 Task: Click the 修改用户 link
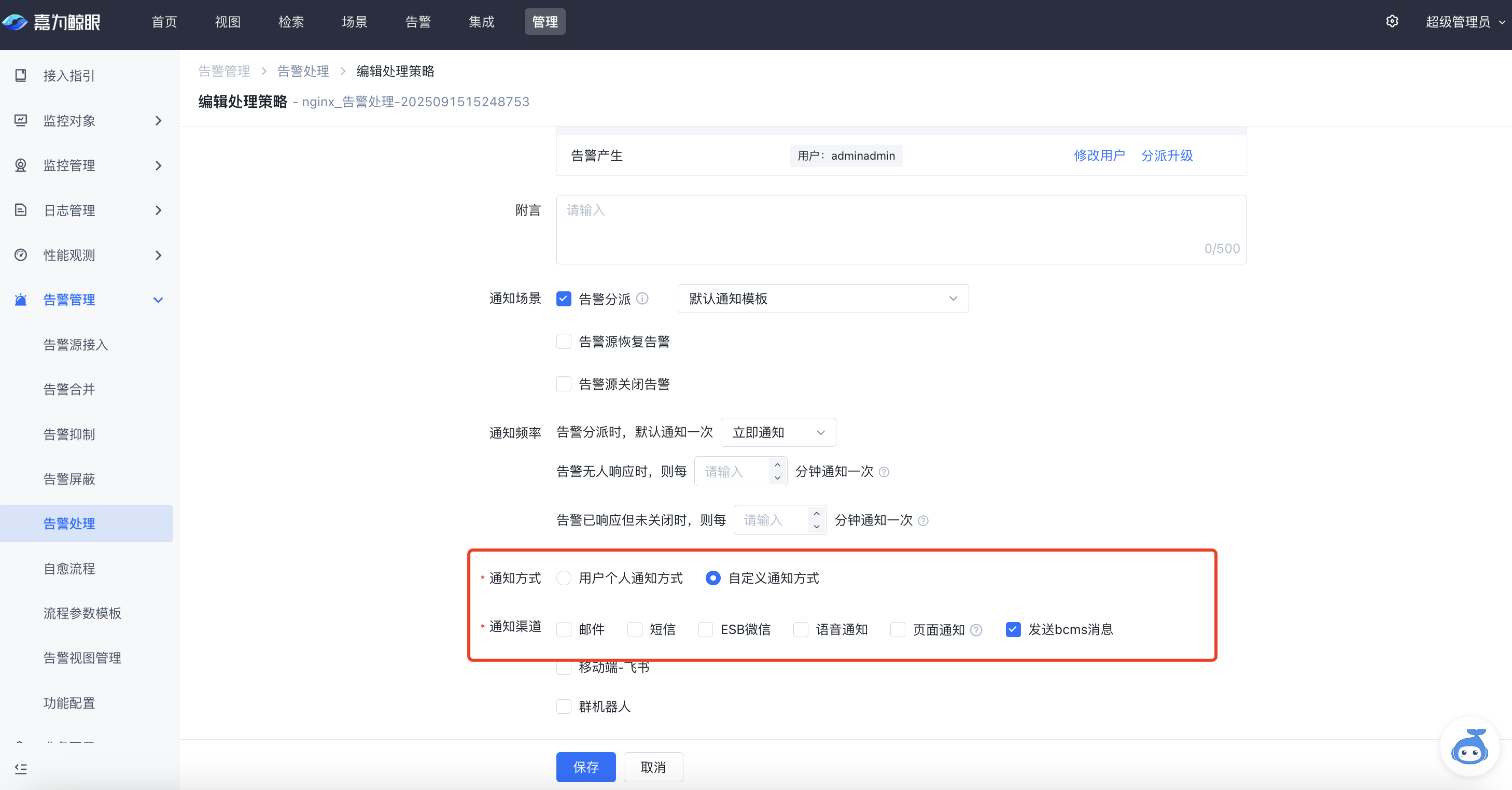pos(1099,156)
